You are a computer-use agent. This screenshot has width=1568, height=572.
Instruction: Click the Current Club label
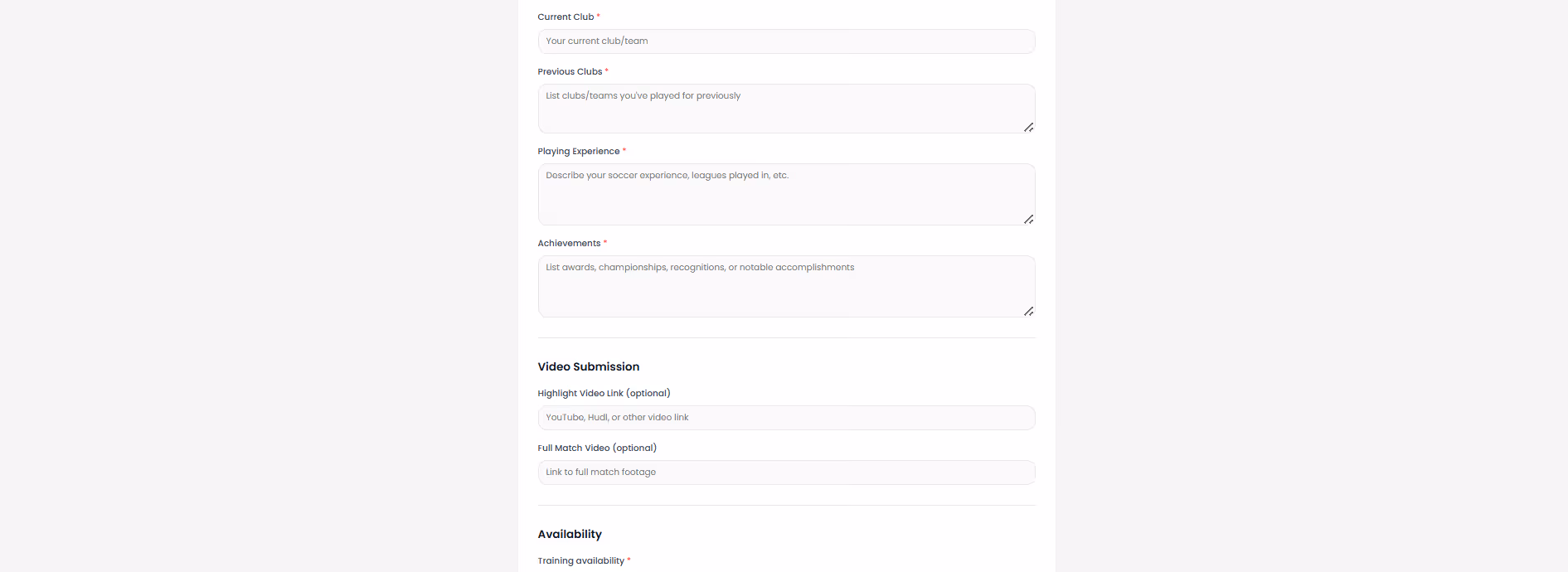pyautogui.click(x=566, y=17)
